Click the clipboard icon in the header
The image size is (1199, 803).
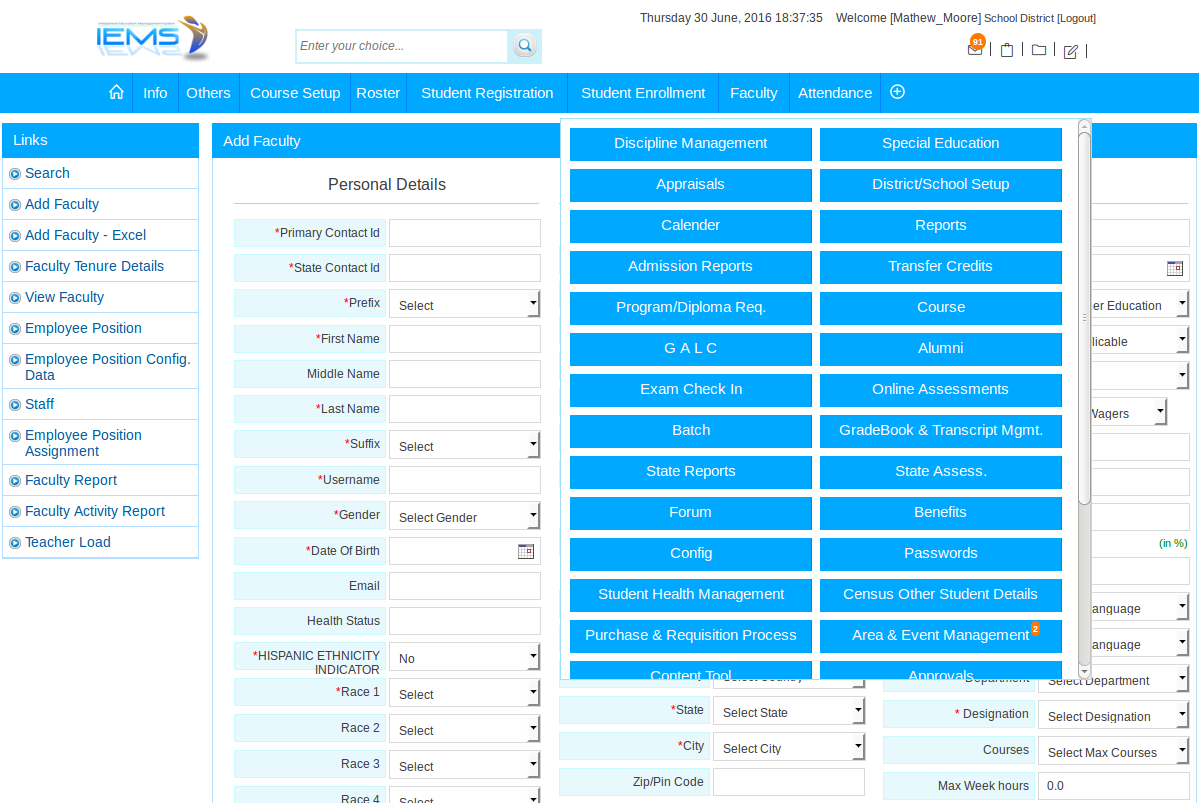pyautogui.click(x=1007, y=50)
